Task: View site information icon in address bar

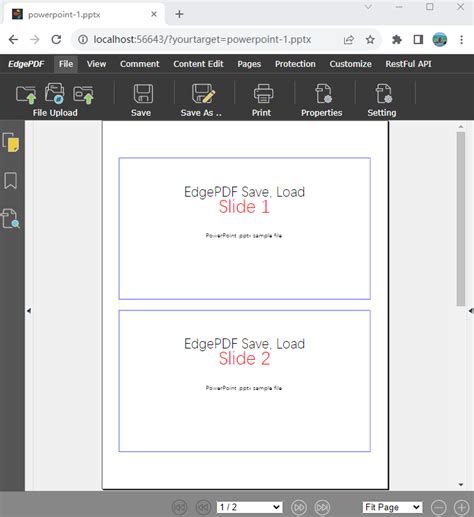Action: click(83, 40)
